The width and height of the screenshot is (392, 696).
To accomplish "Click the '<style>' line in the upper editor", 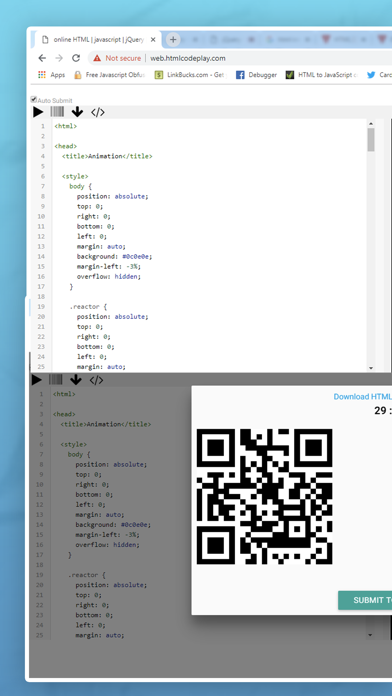I will [75, 176].
